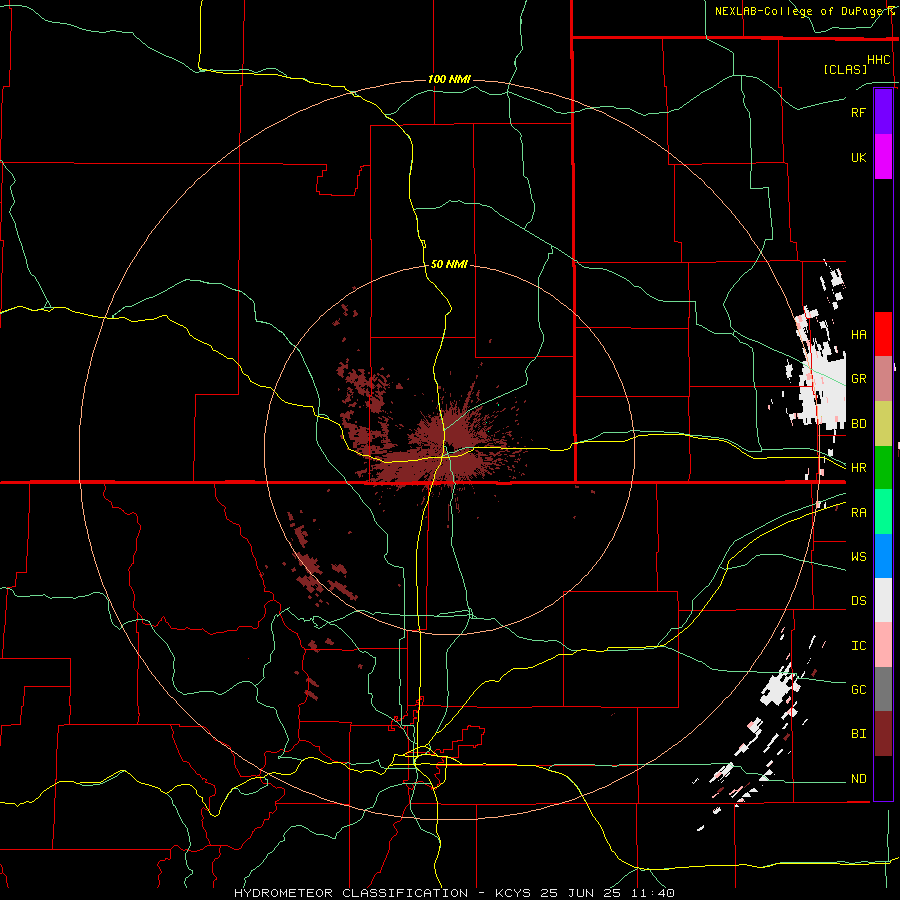Click the BD legend label
Screen dimensions: 900x900
tap(858, 424)
